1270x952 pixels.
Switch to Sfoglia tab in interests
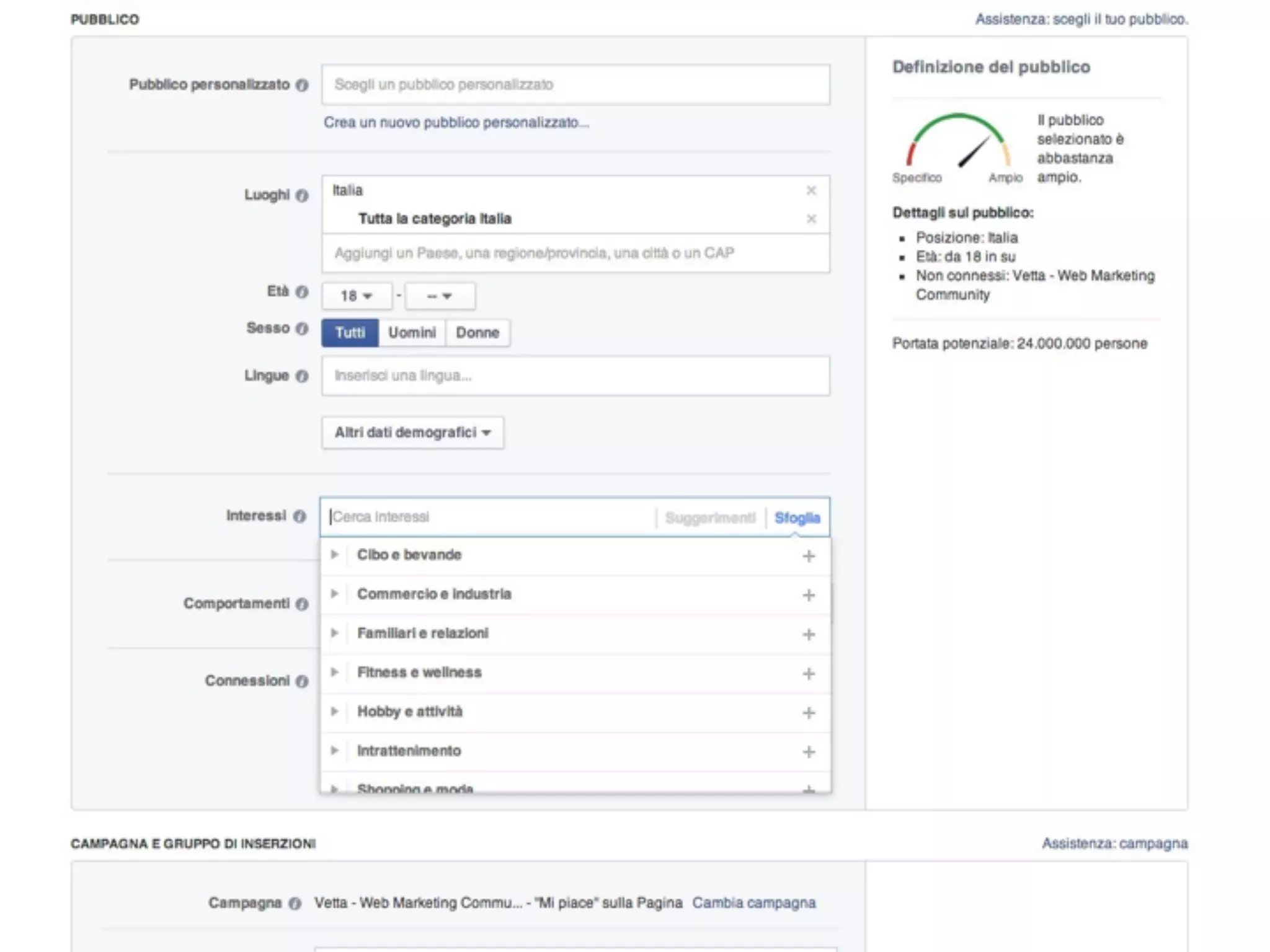[797, 518]
